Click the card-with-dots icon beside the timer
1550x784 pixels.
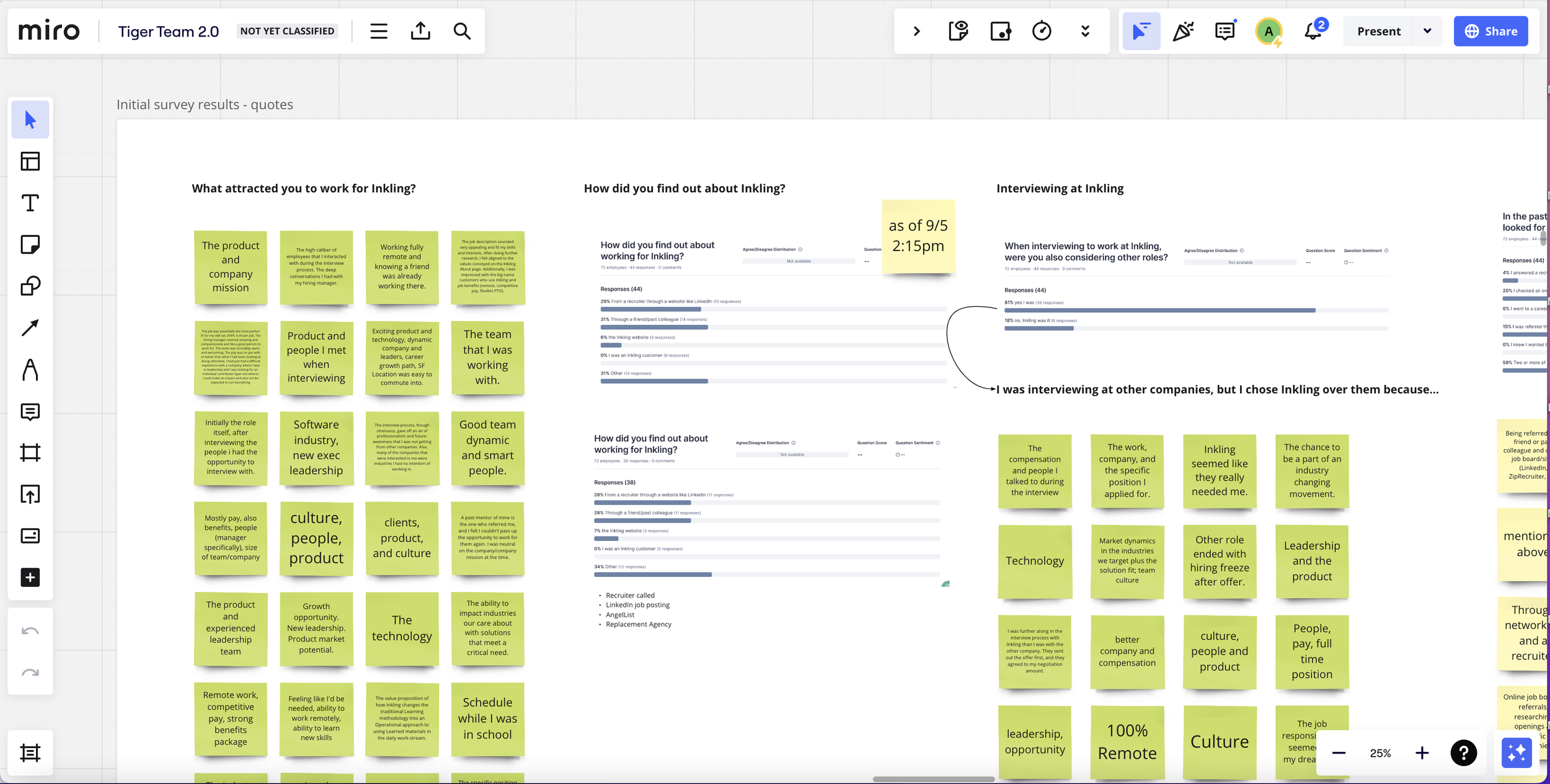(1001, 31)
